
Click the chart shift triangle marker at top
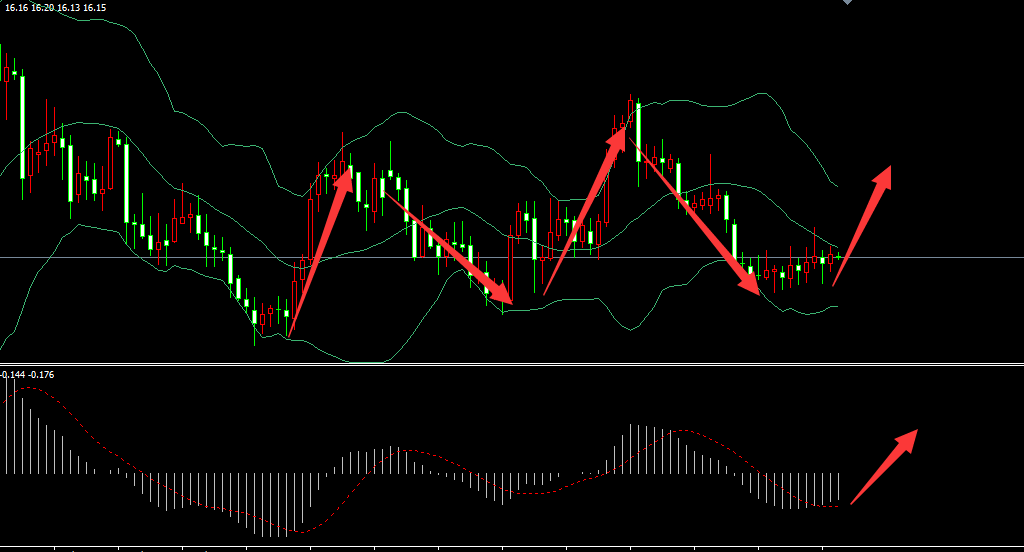click(848, 3)
